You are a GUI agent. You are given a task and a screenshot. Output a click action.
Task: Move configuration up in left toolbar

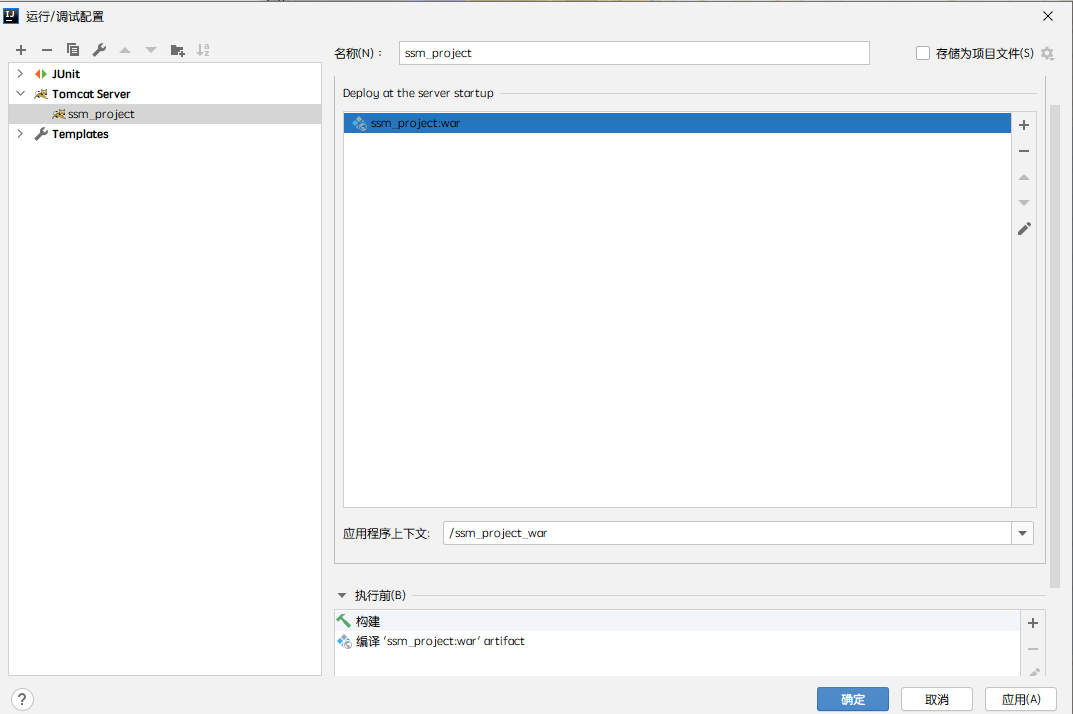coord(125,50)
